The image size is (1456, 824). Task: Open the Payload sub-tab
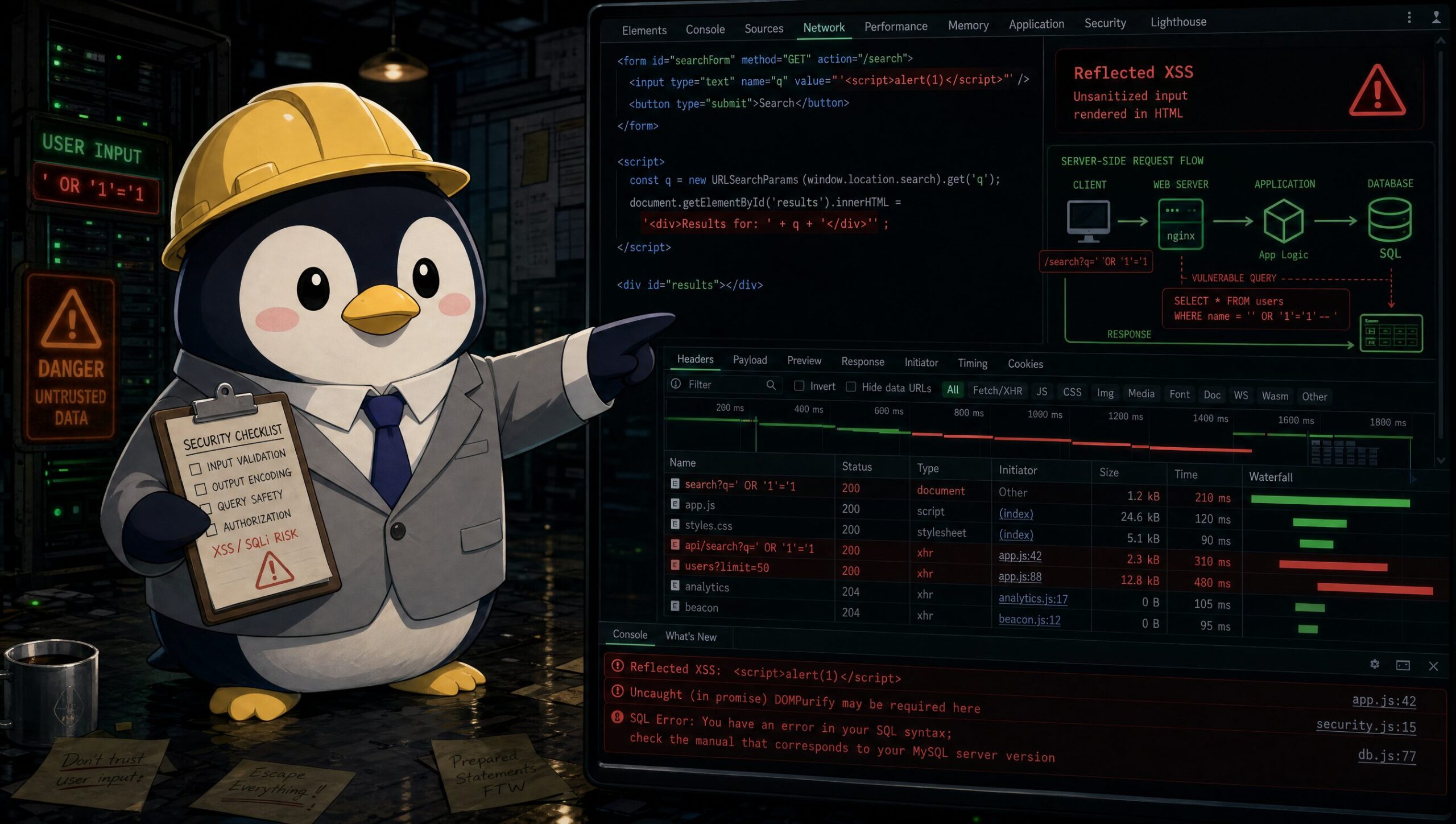click(x=750, y=360)
